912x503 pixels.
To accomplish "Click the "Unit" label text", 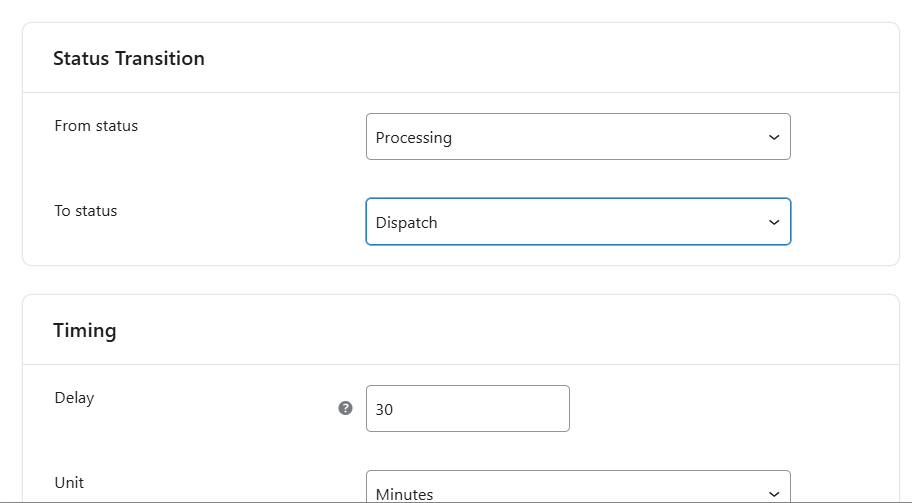I will (69, 482).
